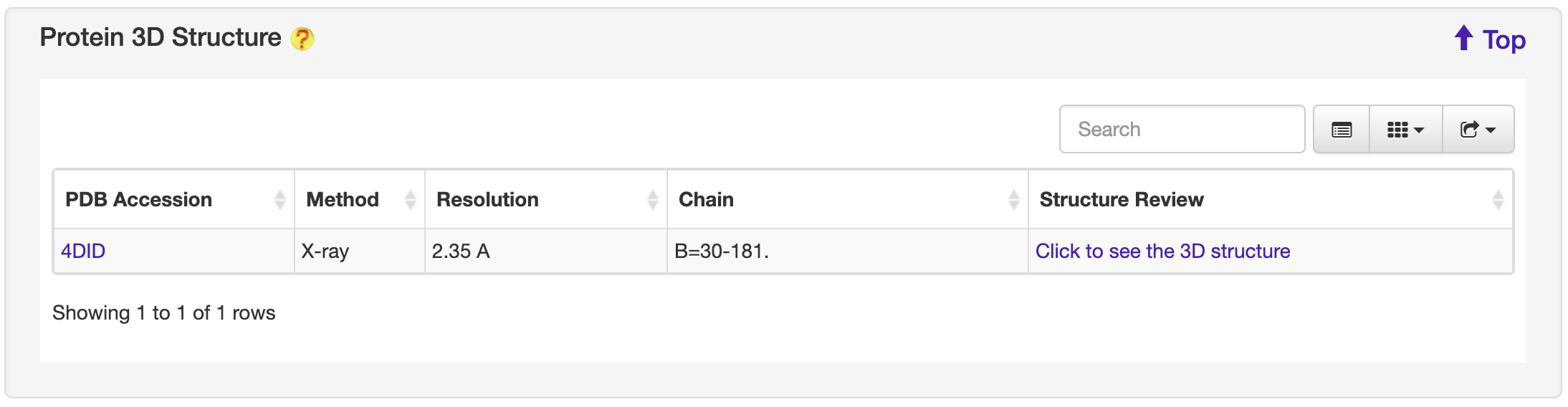The image size is (1568, 407).
Task: Sort table by Method header text
Action: [x=343, y=200]
